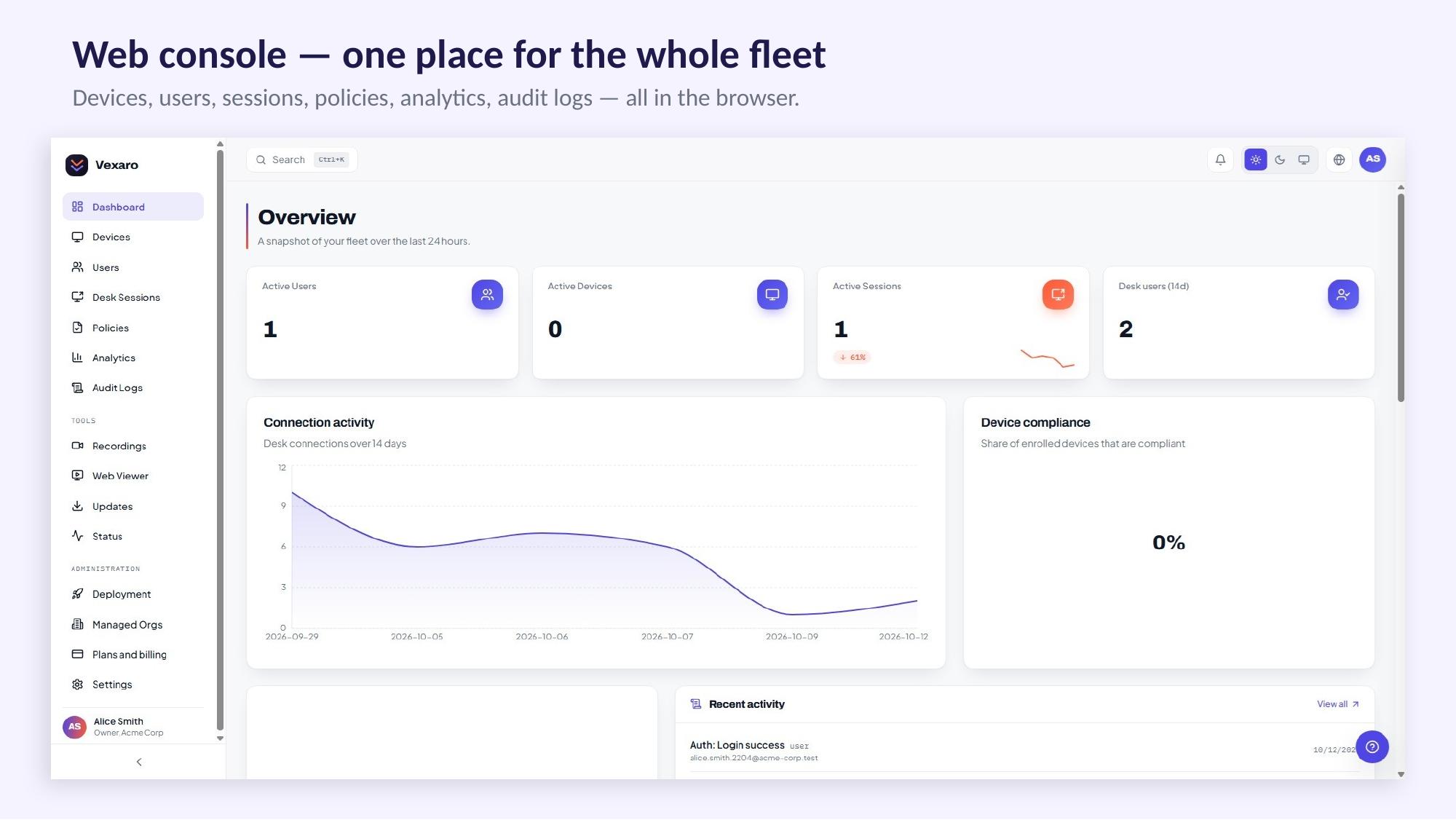Go to Users page
This screenshot has width=1456, height=820.
pyautogui.click(x=133, y=267)
